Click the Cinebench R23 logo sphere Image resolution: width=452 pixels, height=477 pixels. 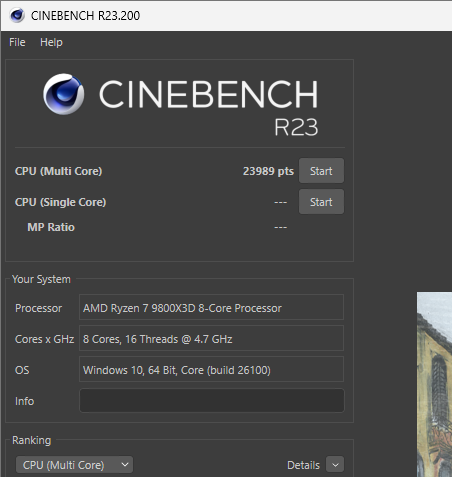point(63,94)
